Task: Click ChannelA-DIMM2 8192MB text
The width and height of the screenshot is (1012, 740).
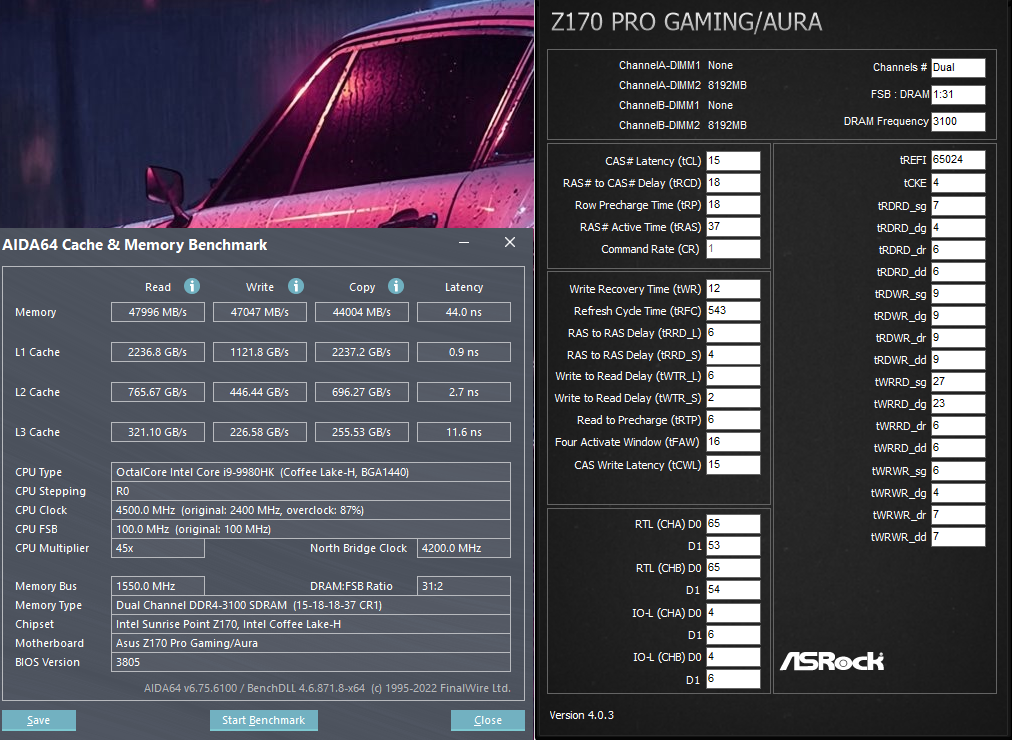Action: tap(682, 85)
